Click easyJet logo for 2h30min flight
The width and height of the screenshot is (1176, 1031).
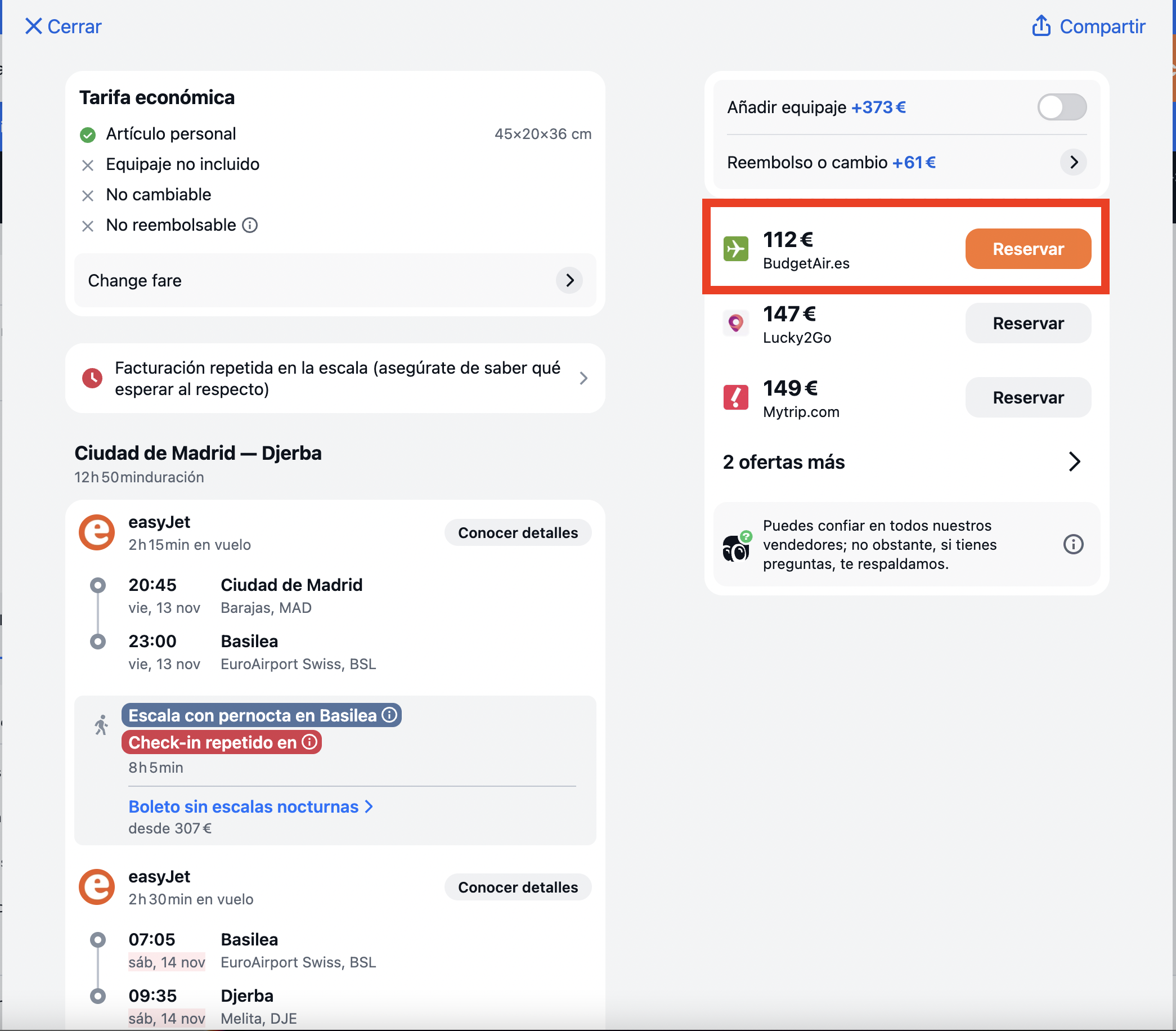click(x=97, y=886)
